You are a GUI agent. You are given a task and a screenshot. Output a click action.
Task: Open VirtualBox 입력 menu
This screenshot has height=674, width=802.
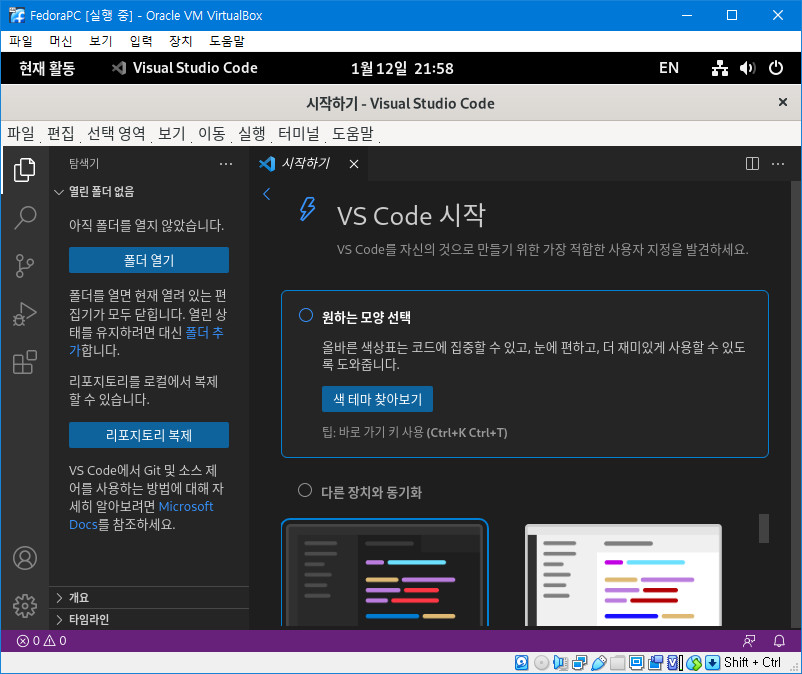141,41
